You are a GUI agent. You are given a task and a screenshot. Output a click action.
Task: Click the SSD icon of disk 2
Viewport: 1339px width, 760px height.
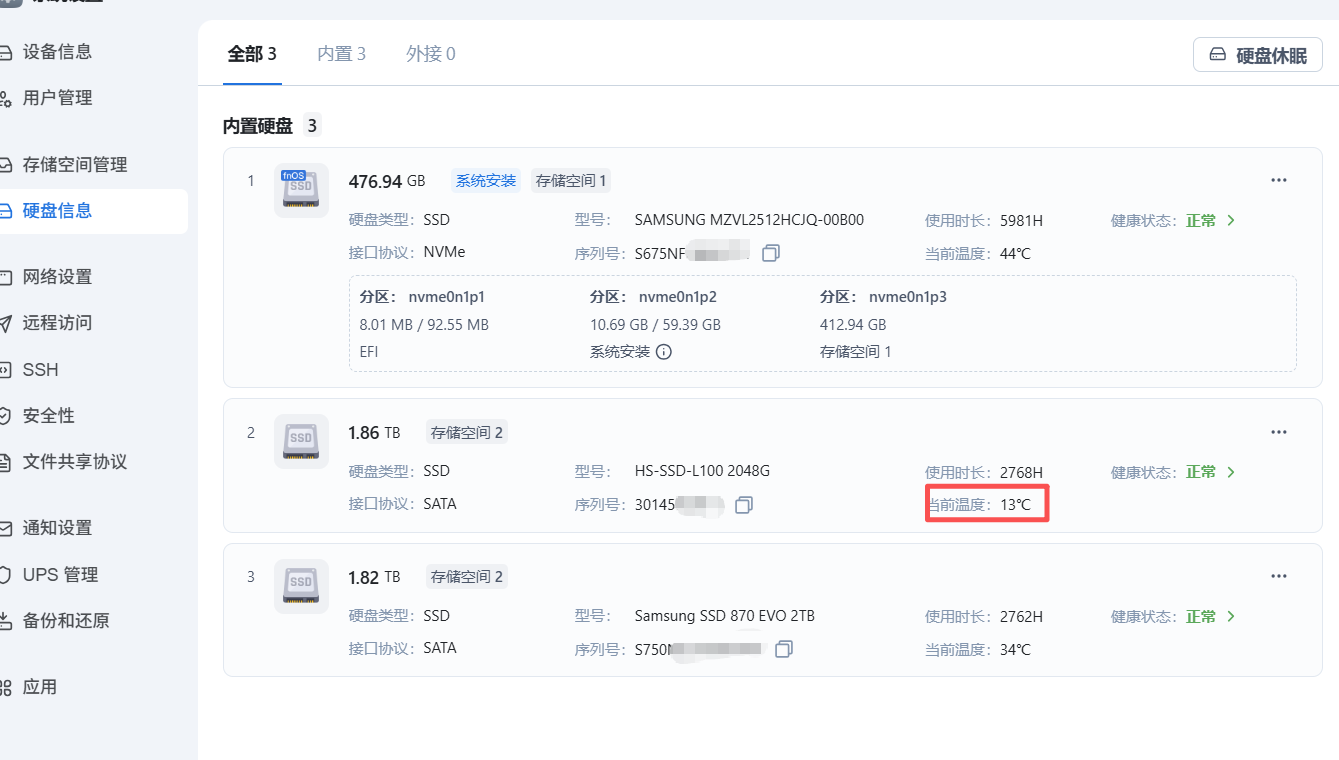(301, 441)
